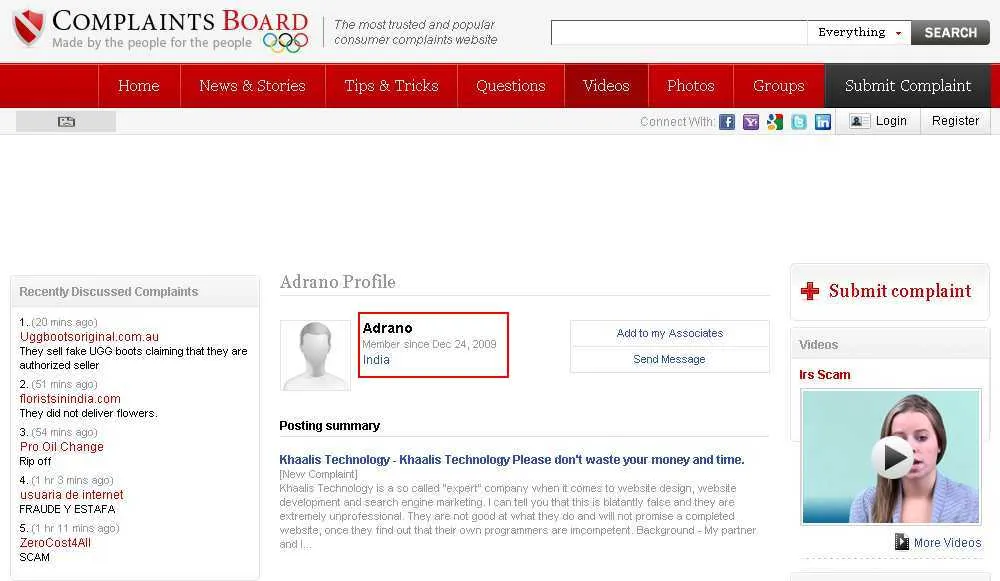Screen dimensions: 1000x581
Task: Click the 'Videos' sidebar heading
Action: (x=818, y=344)
